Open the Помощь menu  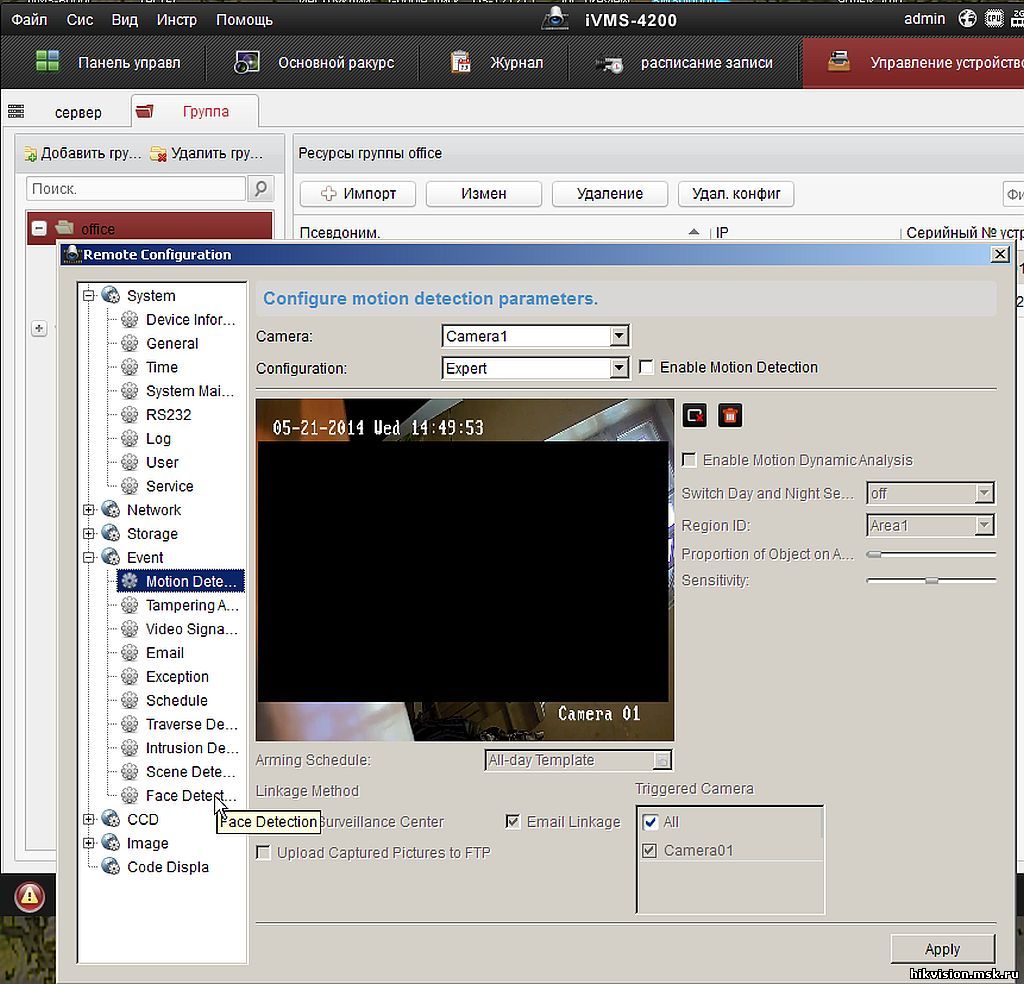[244, 20]
